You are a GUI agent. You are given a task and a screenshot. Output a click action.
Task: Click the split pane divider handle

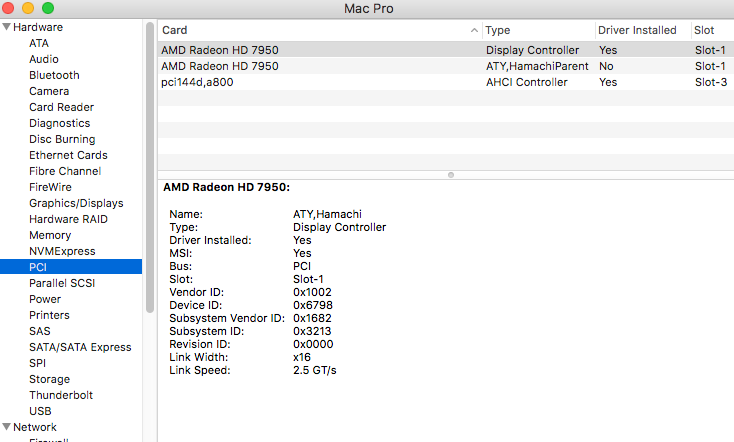click(x=451, y=175)
